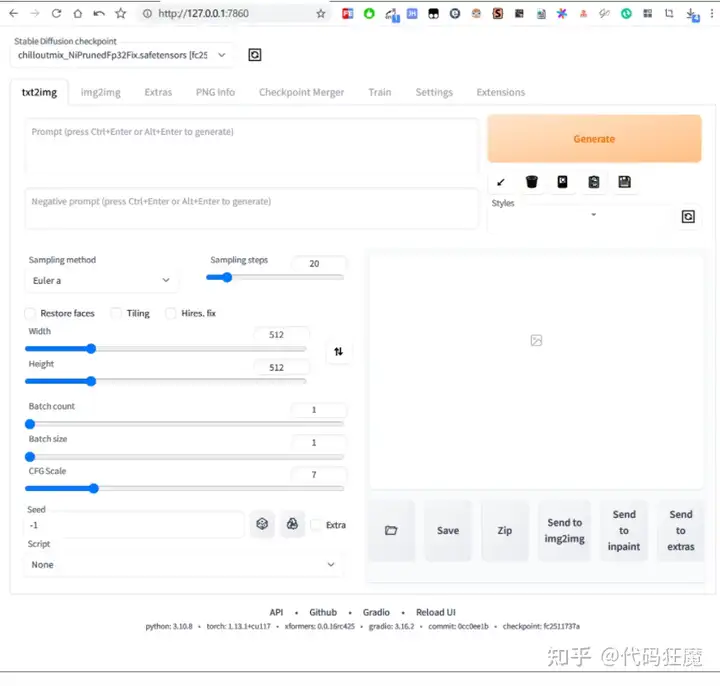Open the Sampling method dropdown

point(102,281)
